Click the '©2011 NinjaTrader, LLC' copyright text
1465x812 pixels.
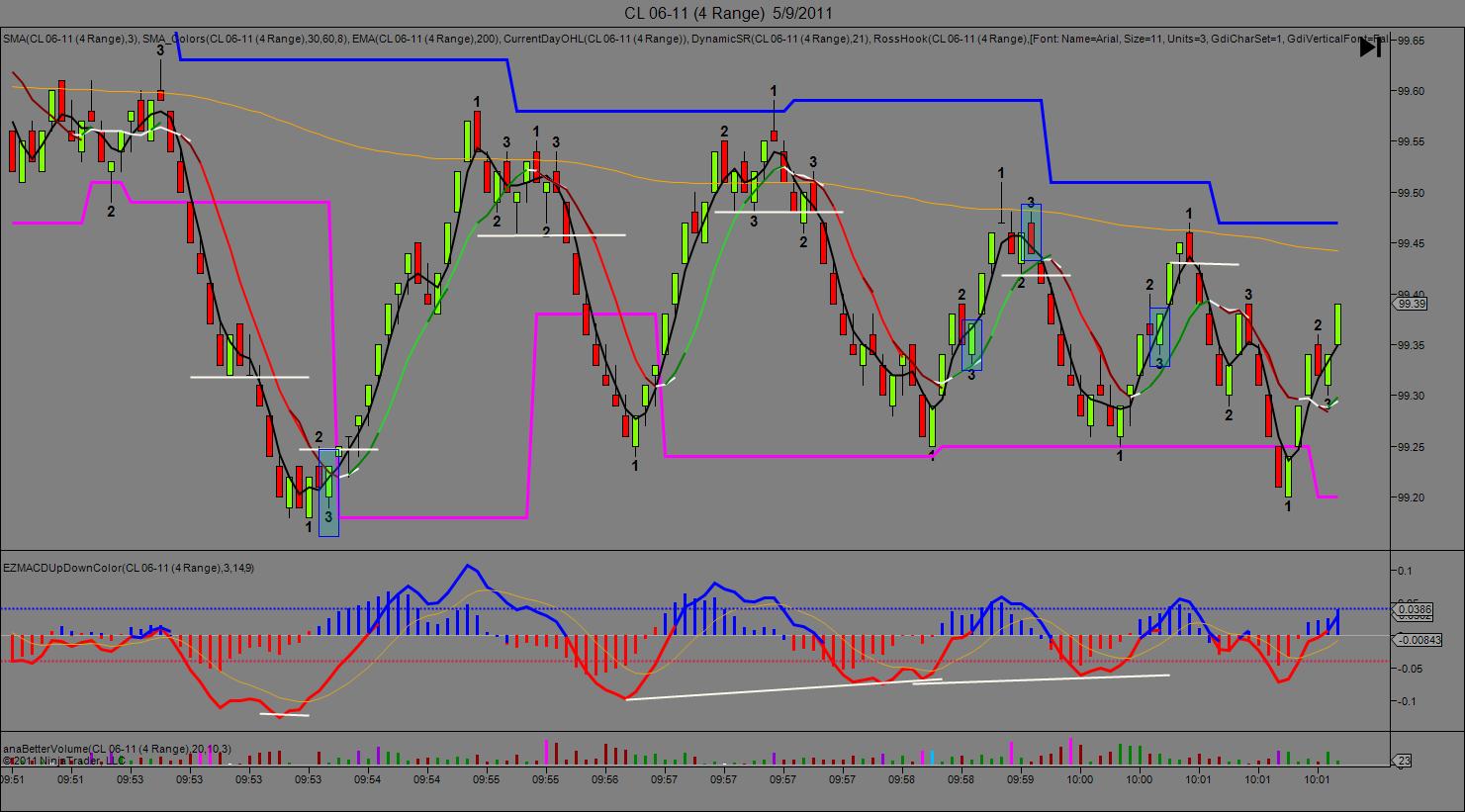click(64, 761)
